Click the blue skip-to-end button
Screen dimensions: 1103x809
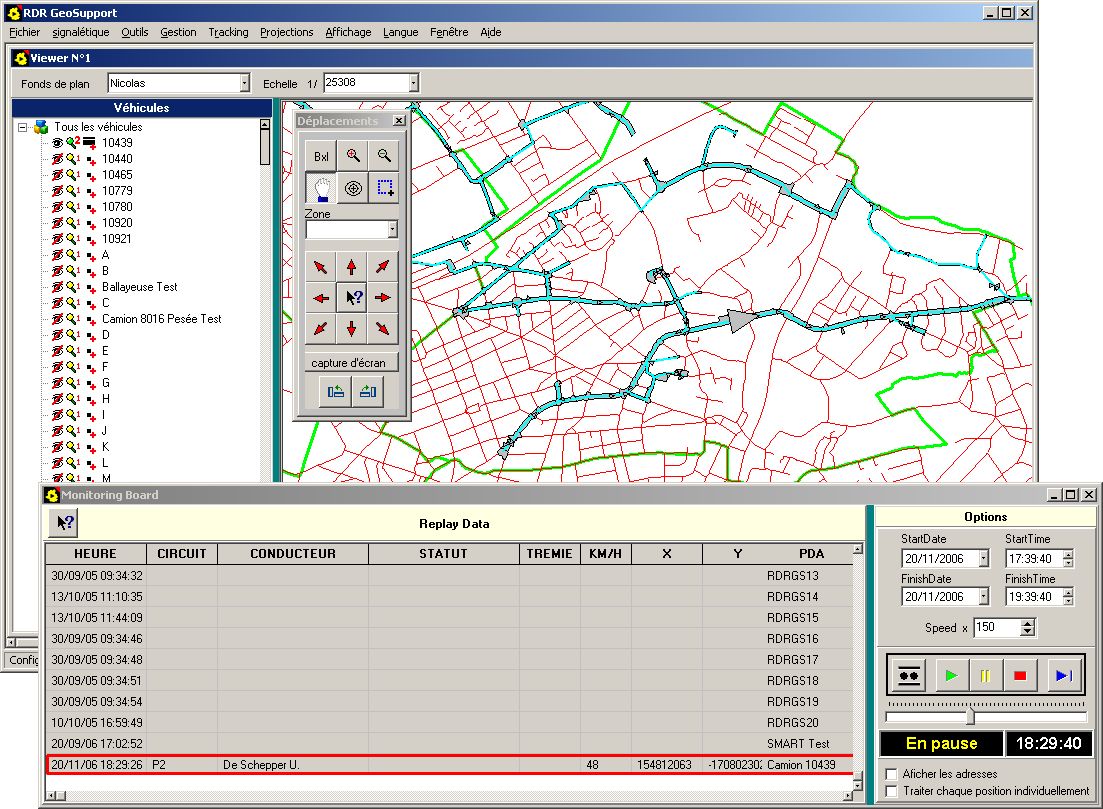pos(1064,676)
